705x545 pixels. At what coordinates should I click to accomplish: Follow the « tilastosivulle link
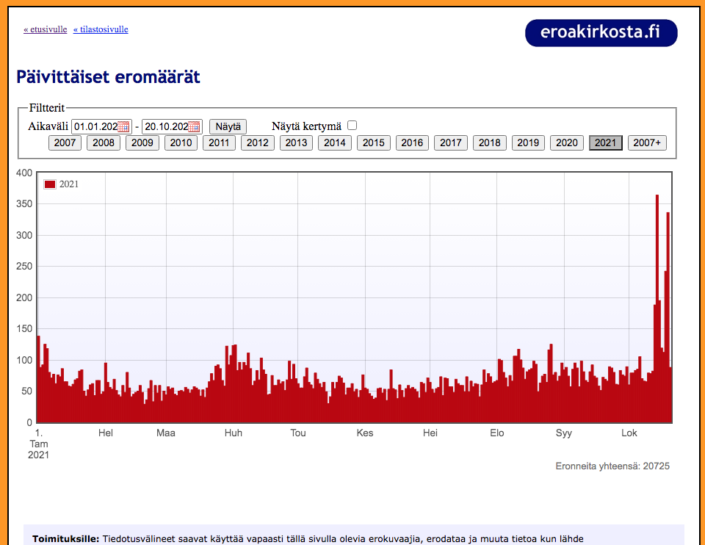tap(101, 30)
